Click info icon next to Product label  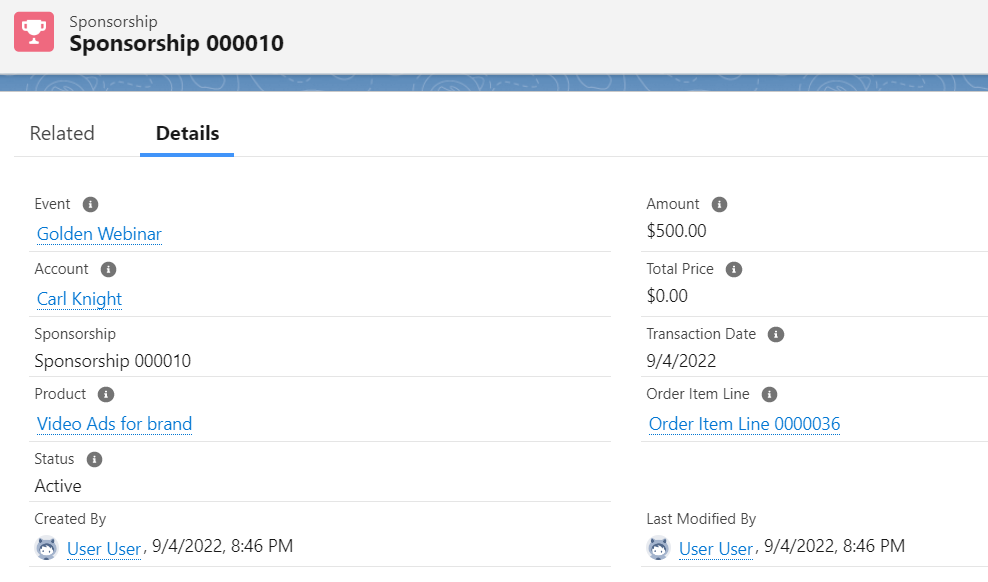coord(106,394)
